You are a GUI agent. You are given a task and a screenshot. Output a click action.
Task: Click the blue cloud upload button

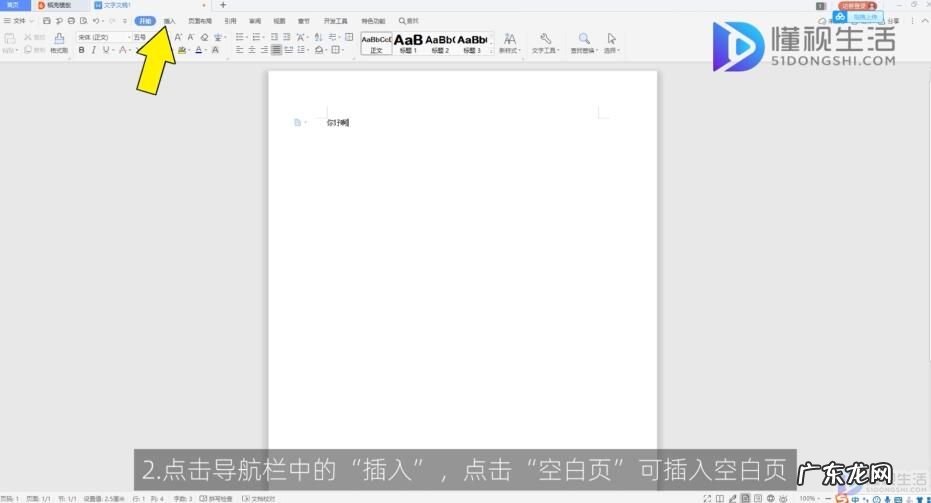[857, 17]
